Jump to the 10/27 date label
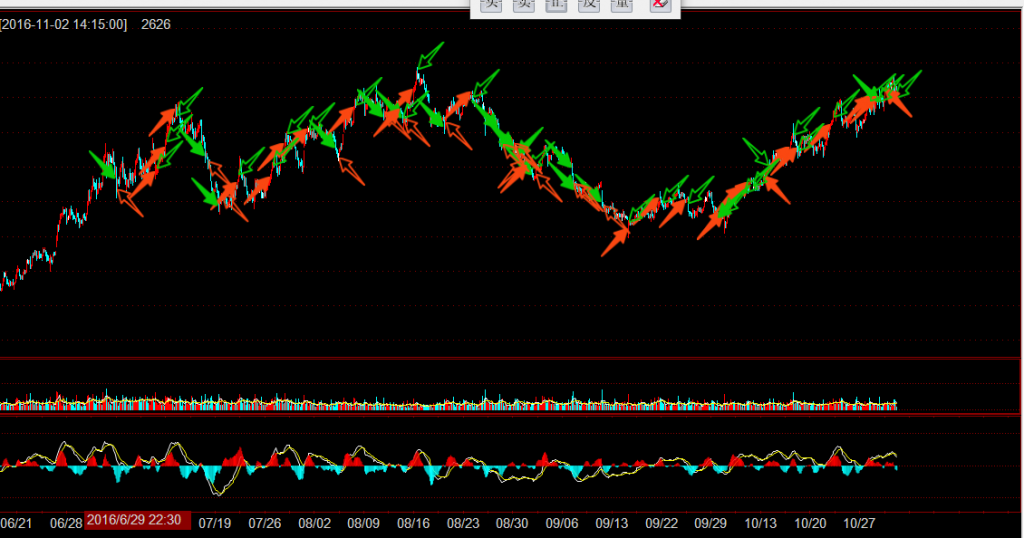The height and width of the screenshot is (538, 1024). [x=859, y=523]
